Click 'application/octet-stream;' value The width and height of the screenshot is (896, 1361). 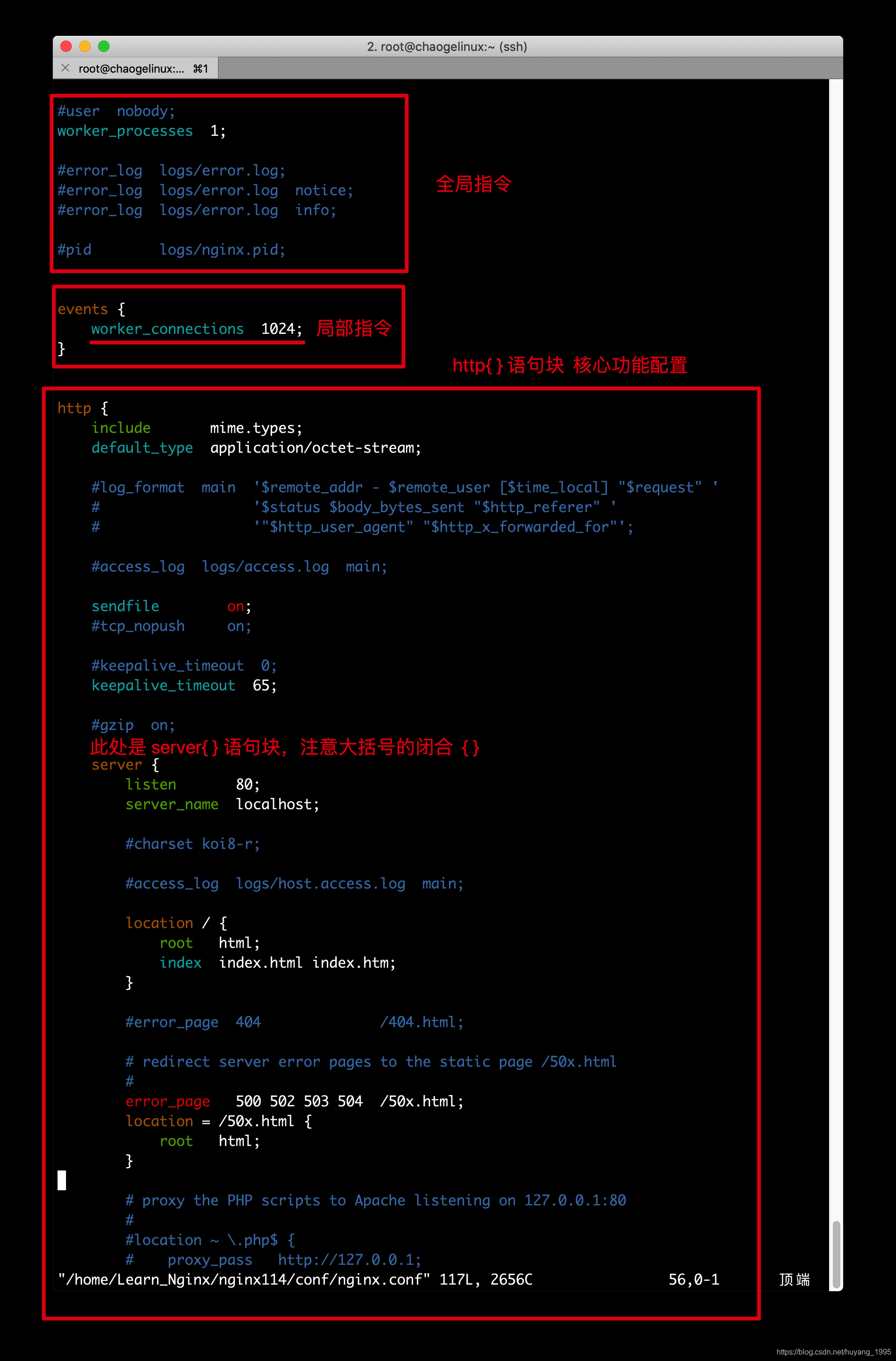[x=315, y=448]
